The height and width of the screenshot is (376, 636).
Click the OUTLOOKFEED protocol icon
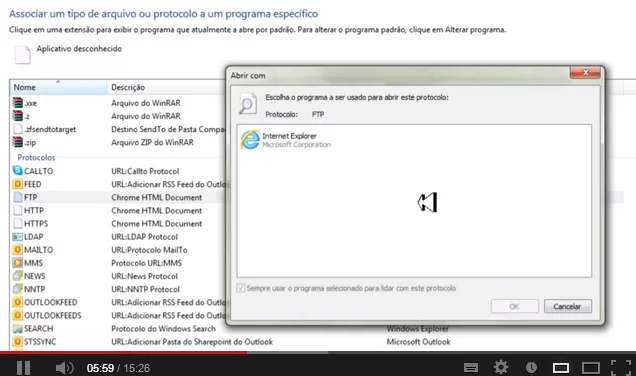pos(17,302)
